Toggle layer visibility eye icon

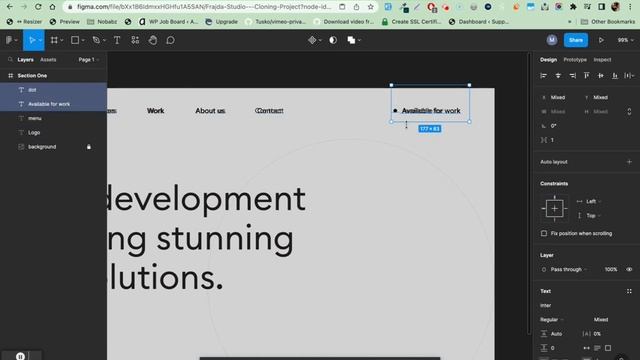629,269
